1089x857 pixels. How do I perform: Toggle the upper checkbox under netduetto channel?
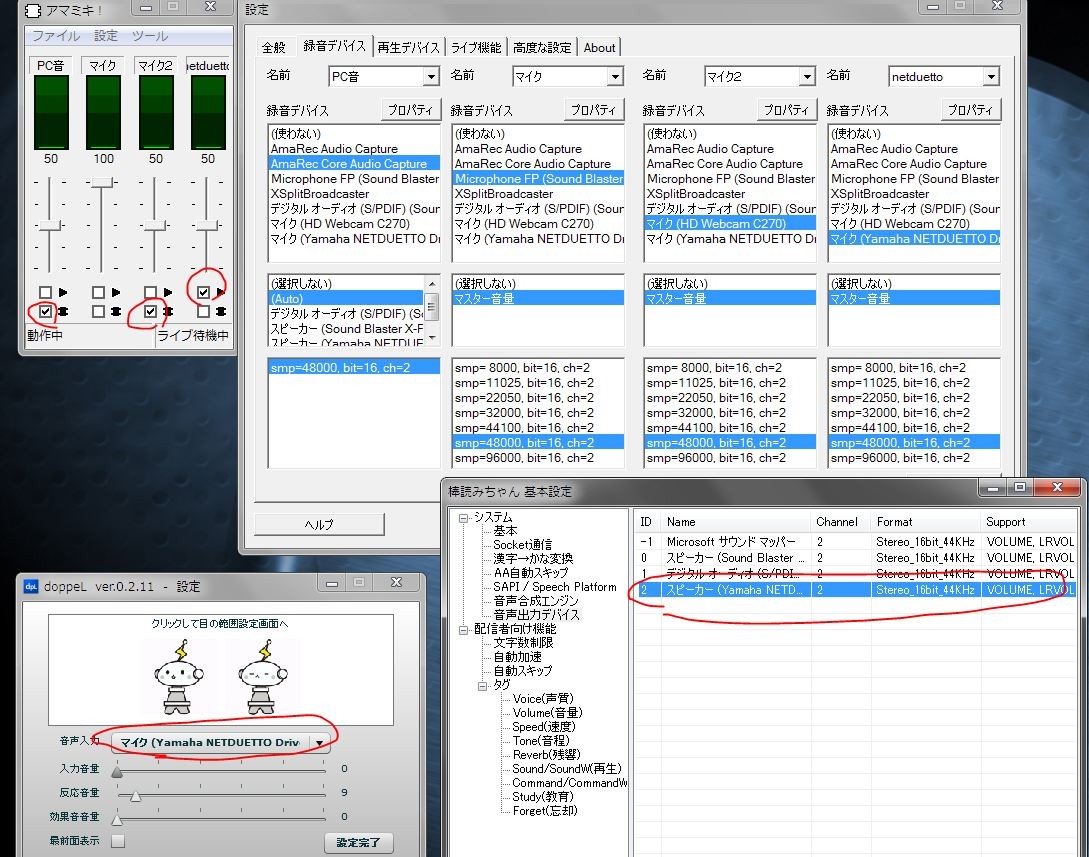click(x=204, y=293)
